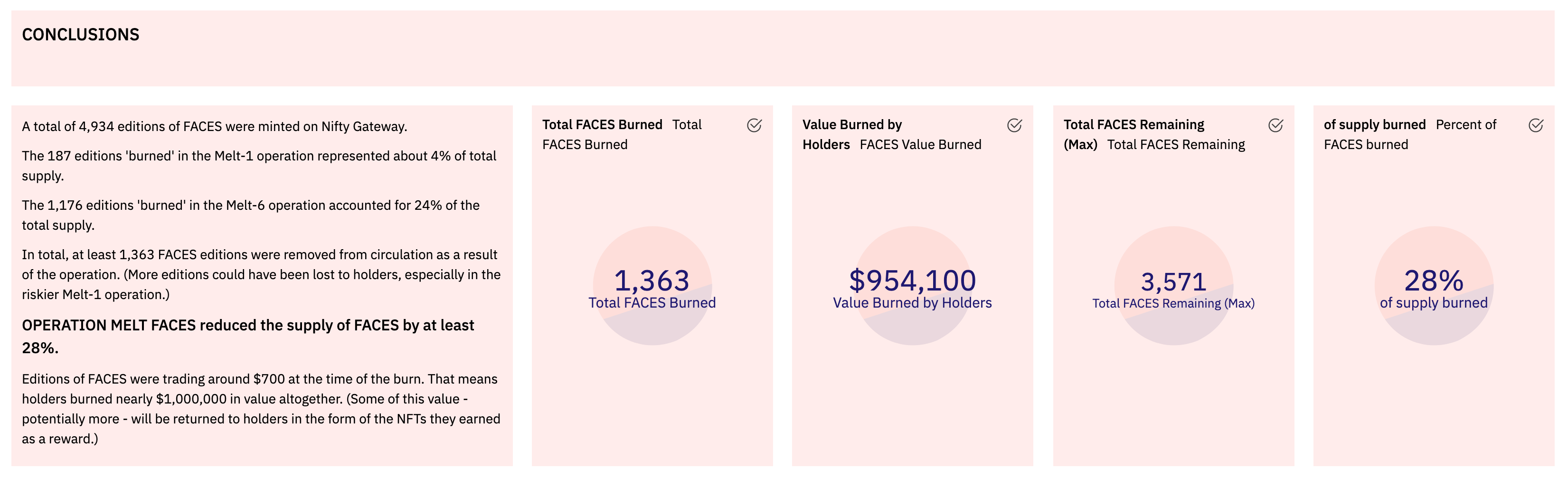The width and height of the screenshot is (1568, 488).
Task: Select the 'Total FACES Remaining (Max)' card title
Action: [1133, 125]
